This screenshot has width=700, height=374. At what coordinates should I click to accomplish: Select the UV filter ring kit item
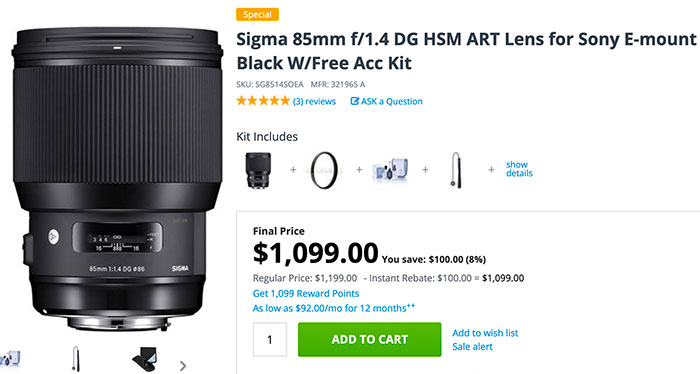tap(324, 170)
